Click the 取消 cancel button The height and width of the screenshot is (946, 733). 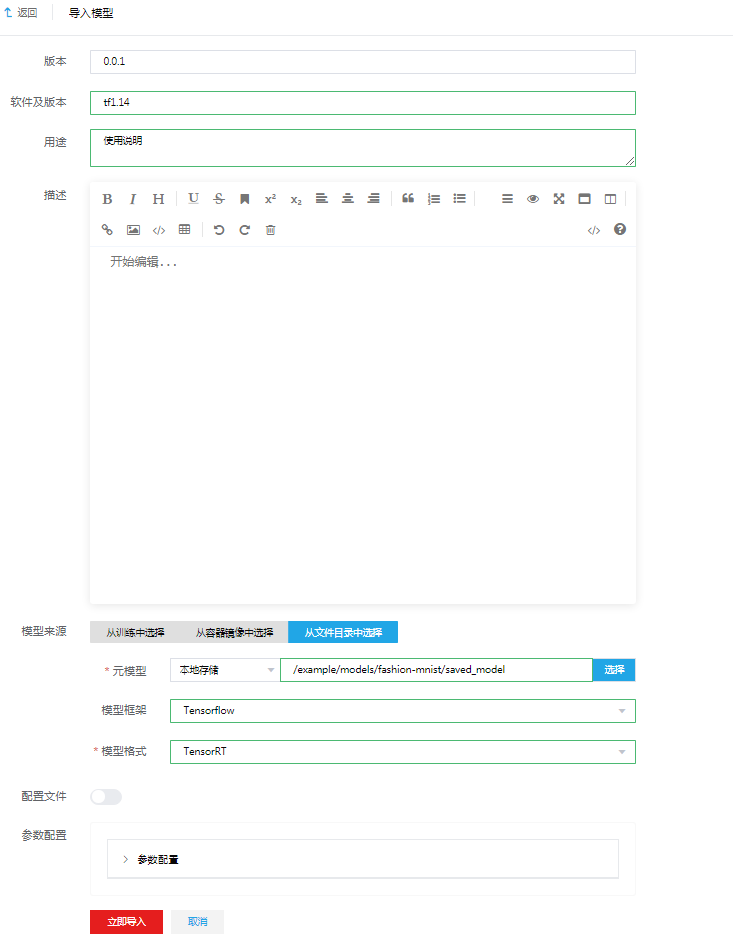(197, 922)
